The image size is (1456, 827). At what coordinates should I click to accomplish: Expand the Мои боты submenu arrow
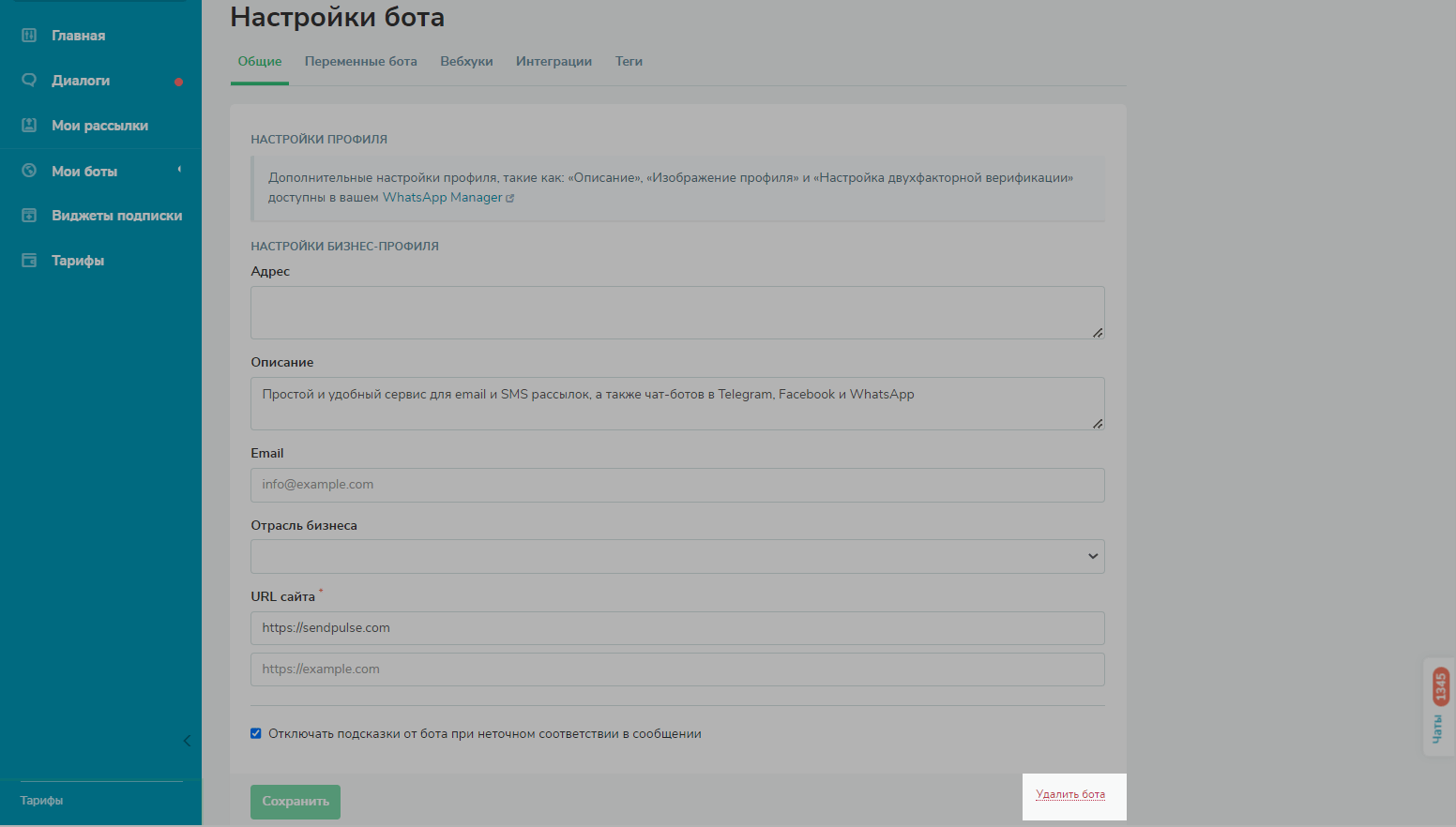(179, 170)
